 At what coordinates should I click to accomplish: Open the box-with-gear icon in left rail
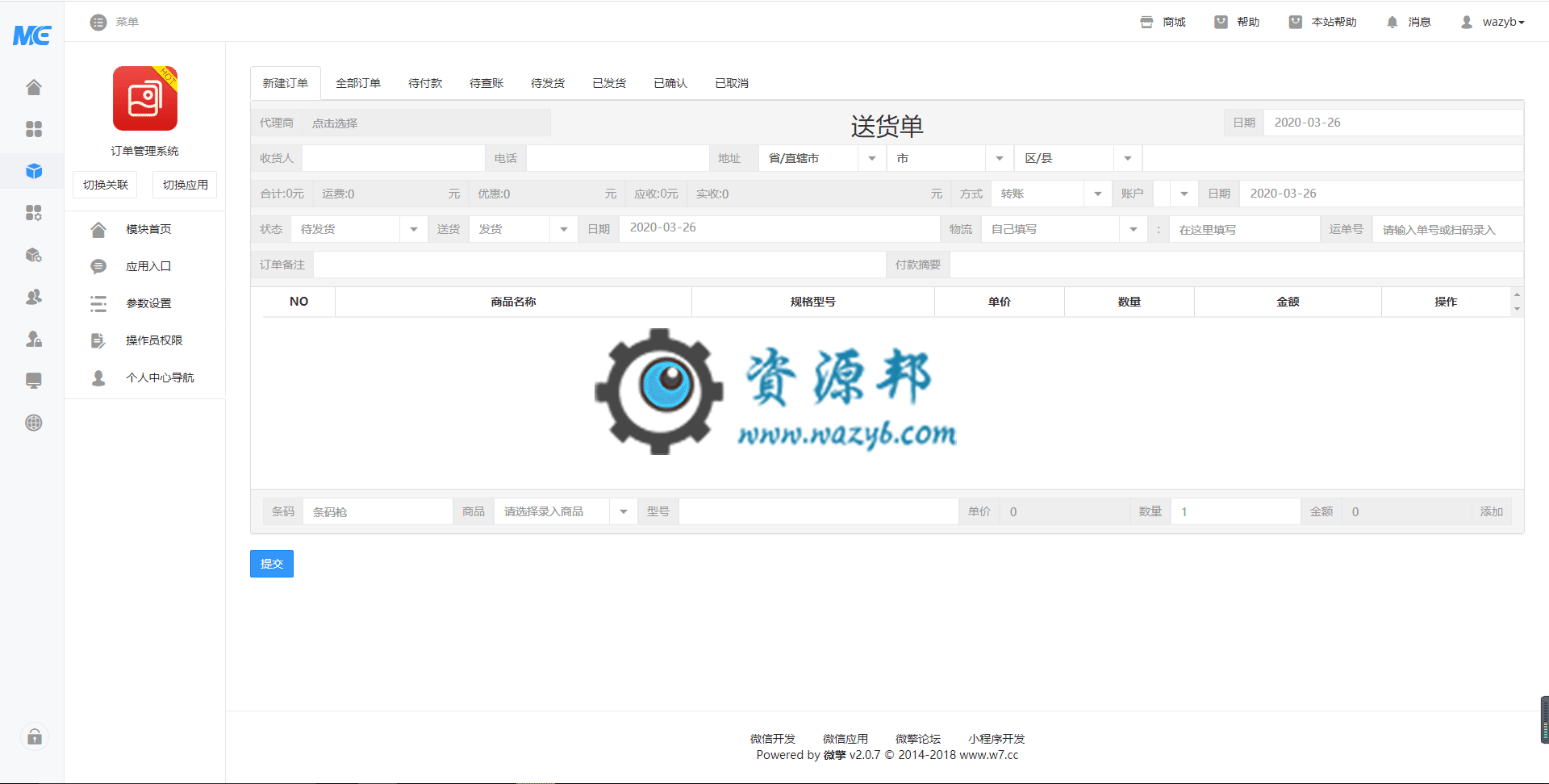[34, 255]
